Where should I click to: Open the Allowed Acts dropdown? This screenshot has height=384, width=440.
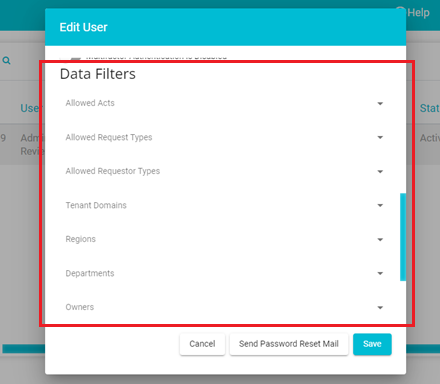click(x=224, y=103)
